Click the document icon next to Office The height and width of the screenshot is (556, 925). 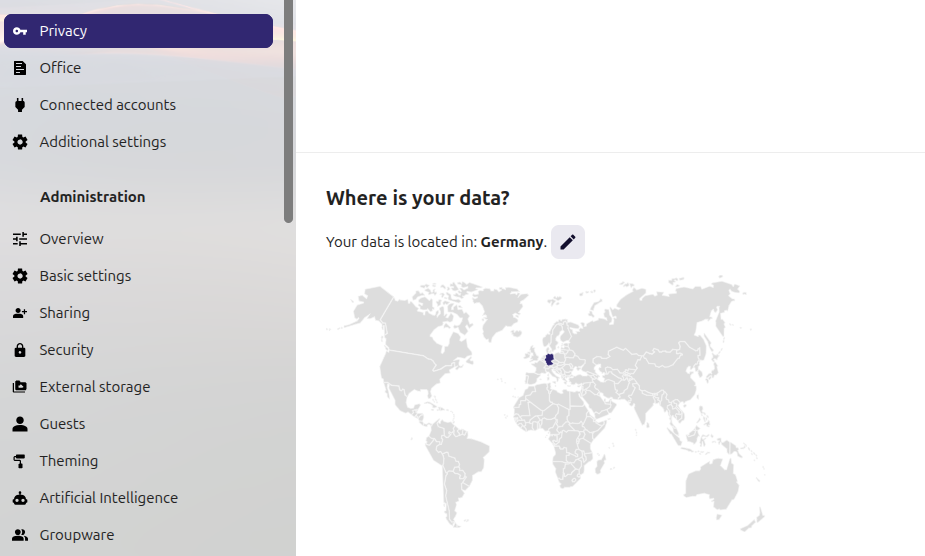(20, 68)
